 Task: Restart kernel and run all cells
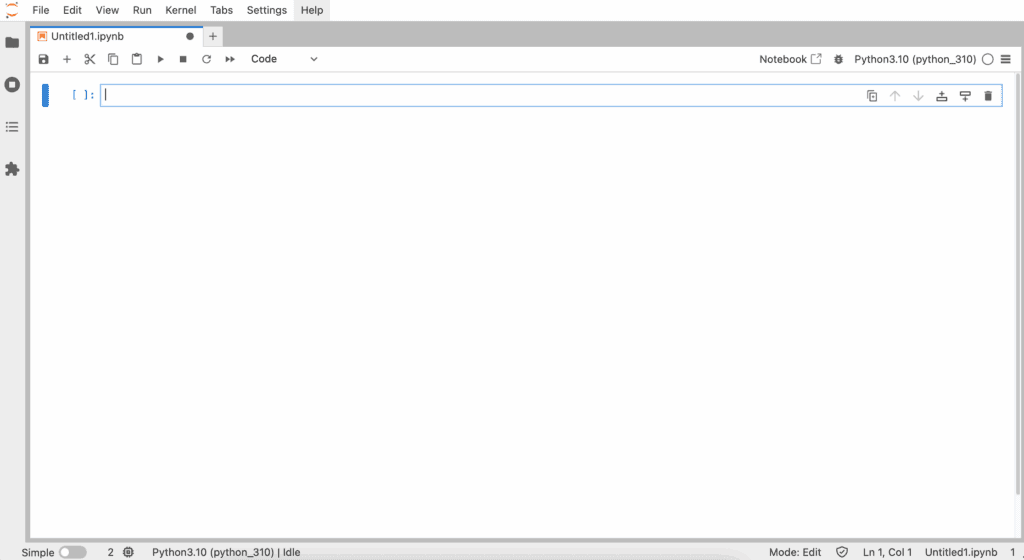pyautogui.click(x=230, y=60)
